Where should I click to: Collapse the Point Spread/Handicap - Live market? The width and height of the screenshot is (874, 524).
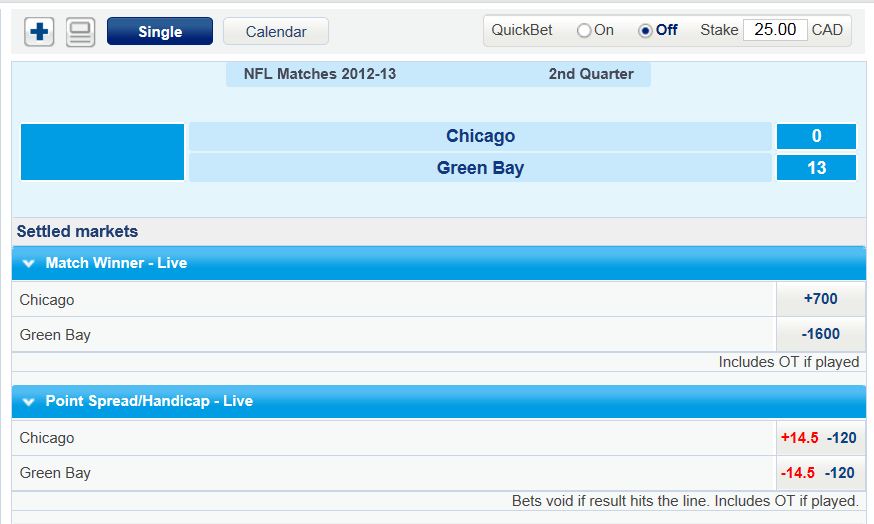29,401
